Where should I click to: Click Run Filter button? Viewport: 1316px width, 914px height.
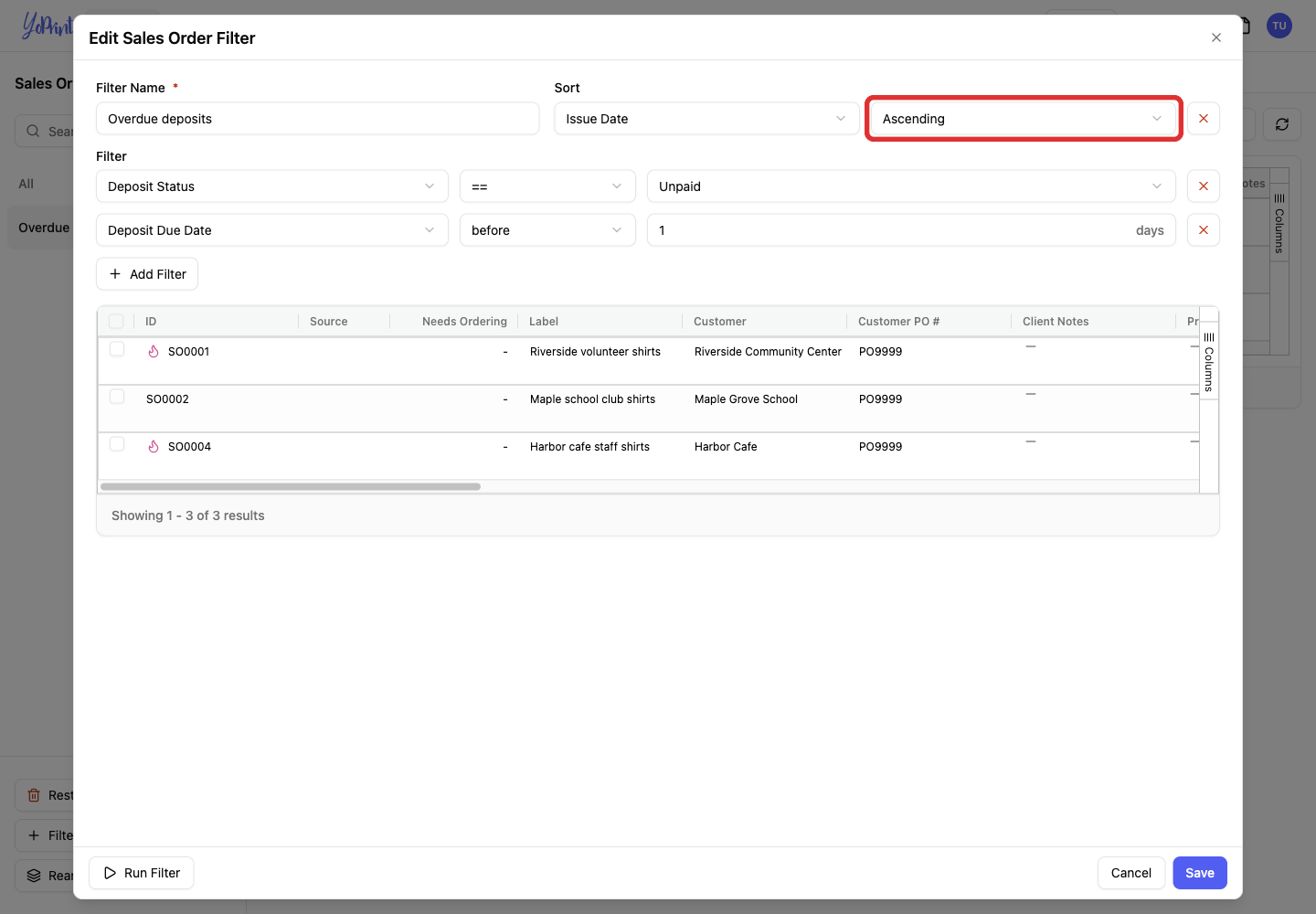coord(142,873)
